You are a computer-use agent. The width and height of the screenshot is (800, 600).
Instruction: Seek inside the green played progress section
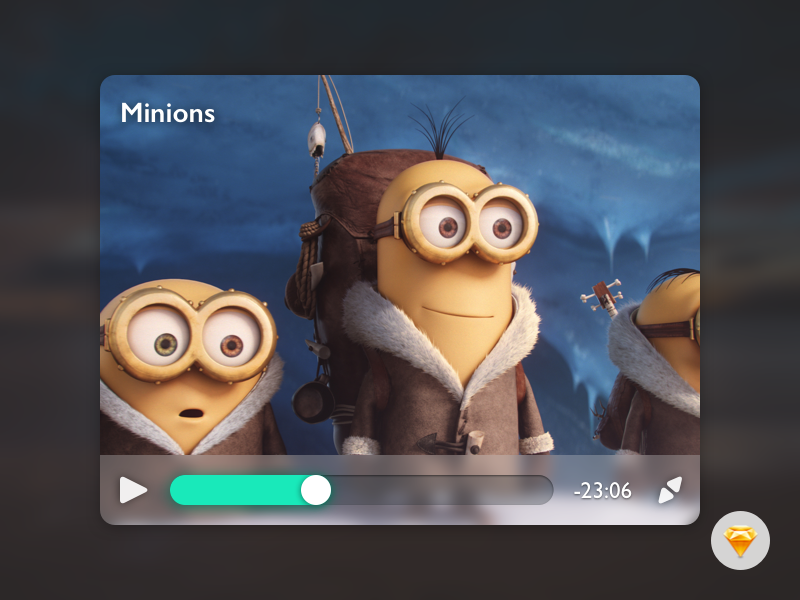[x=238, y=490]
